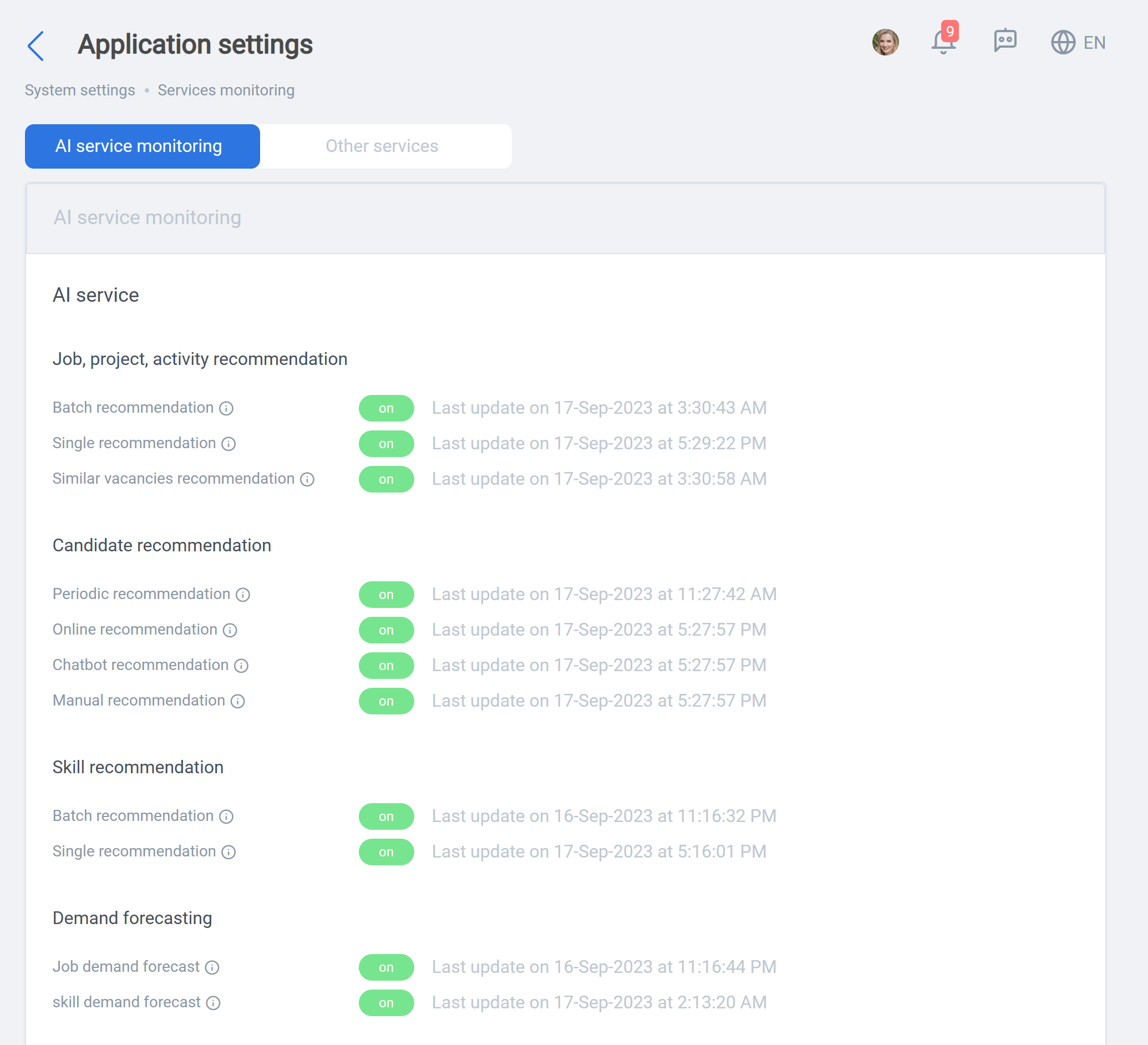Open the chatbot assistant icon
Viewport: 1148px width, 1045px height.
click(x=1005, y=41)
